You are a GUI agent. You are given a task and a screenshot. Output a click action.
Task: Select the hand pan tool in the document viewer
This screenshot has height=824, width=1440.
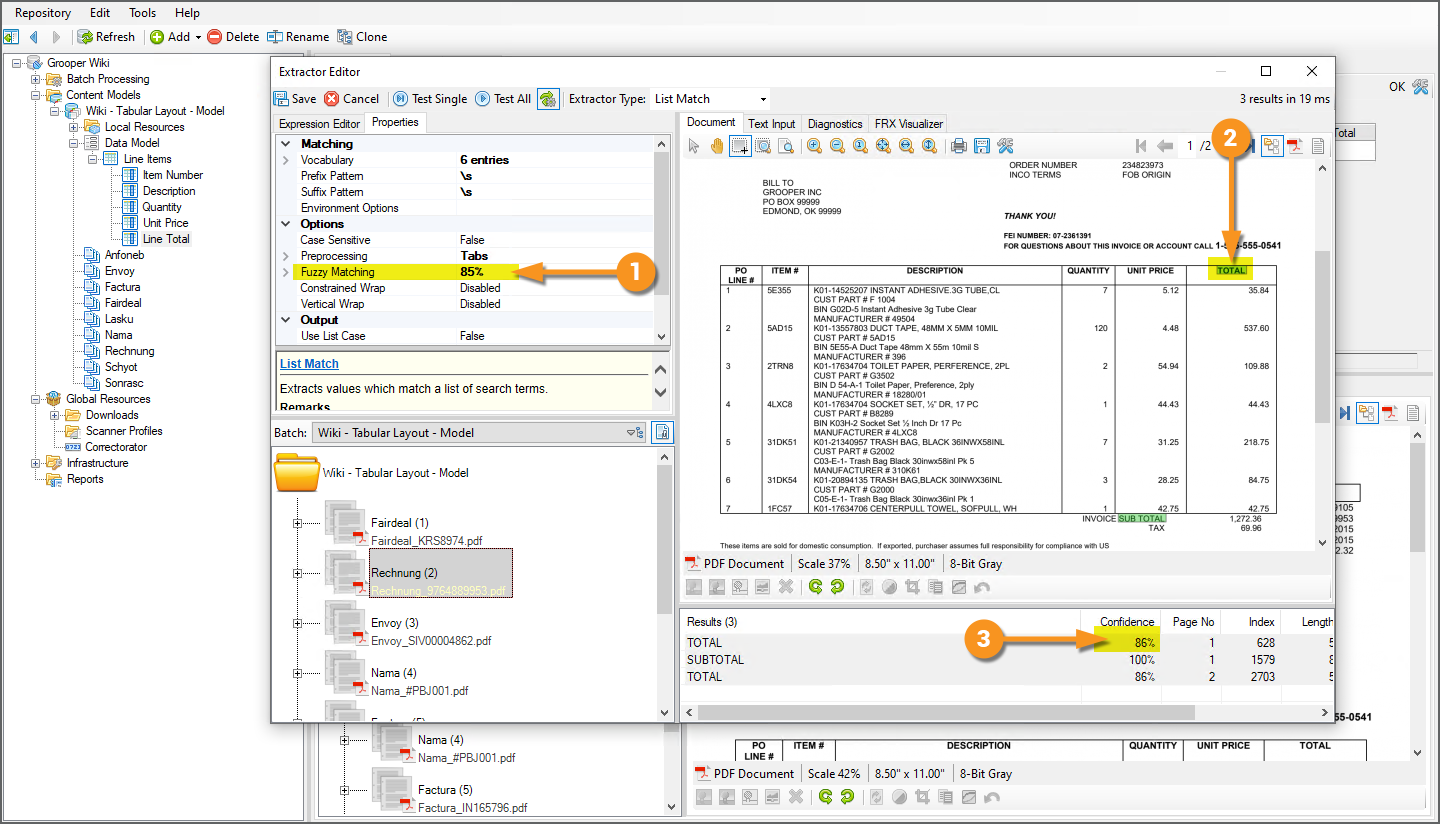(716, 147)
